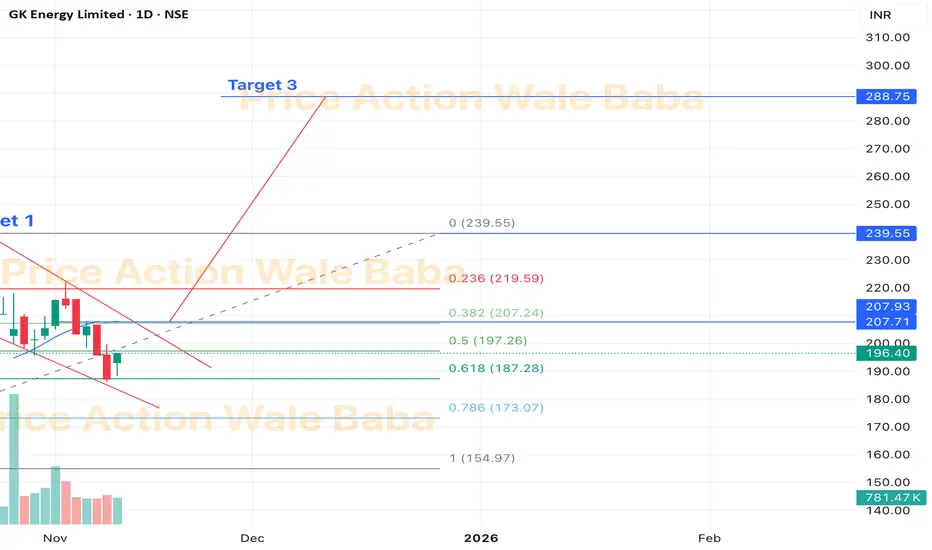
Task: Click the 196.40 green current price tag
Action: coord(884,353)
